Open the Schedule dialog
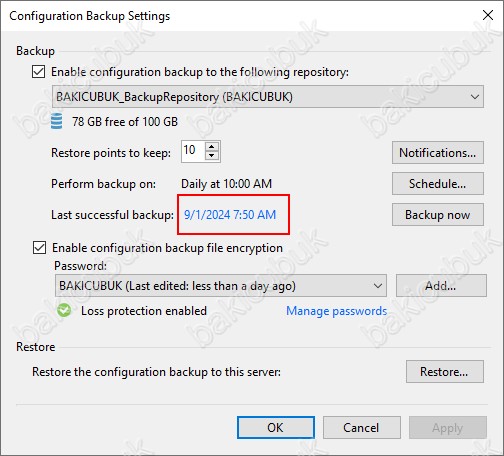Screen dimensions: 504x456 coord(437,184)
